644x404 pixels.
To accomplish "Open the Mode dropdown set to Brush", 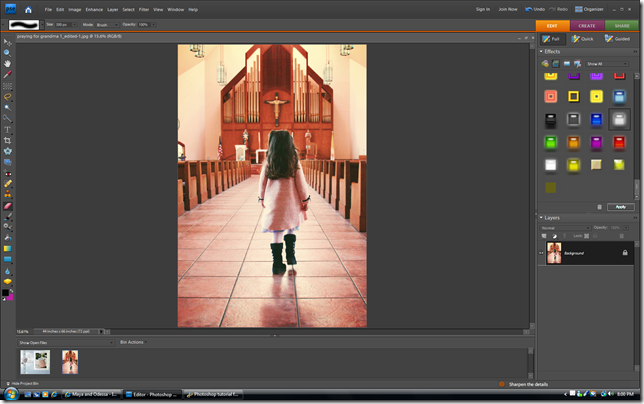I will coord(107,25).
